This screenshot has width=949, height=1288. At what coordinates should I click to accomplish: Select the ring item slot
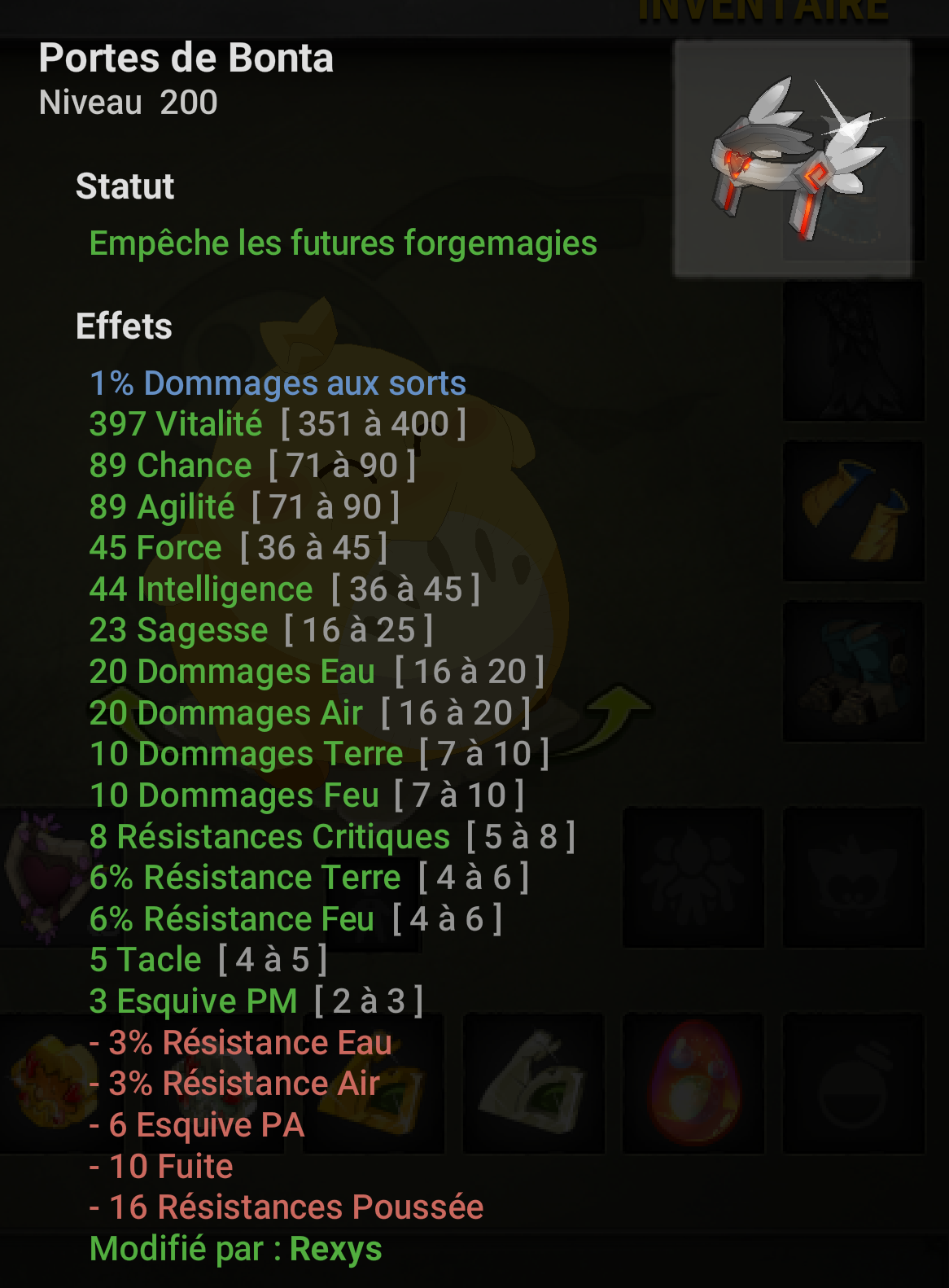(x=853, y=1083)
